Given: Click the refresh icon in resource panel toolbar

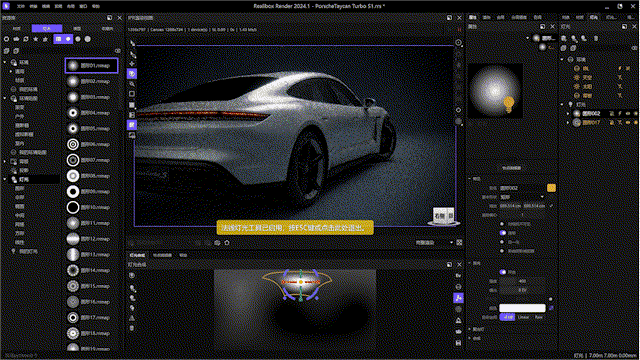Looking at the screenshot, I should [26, 39].
